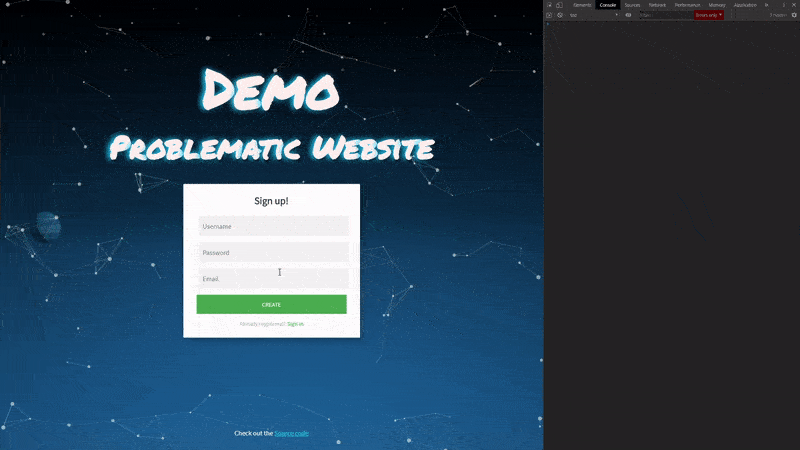
Task: Click the Username field in the sign-up form
Action: click(273, 226)
